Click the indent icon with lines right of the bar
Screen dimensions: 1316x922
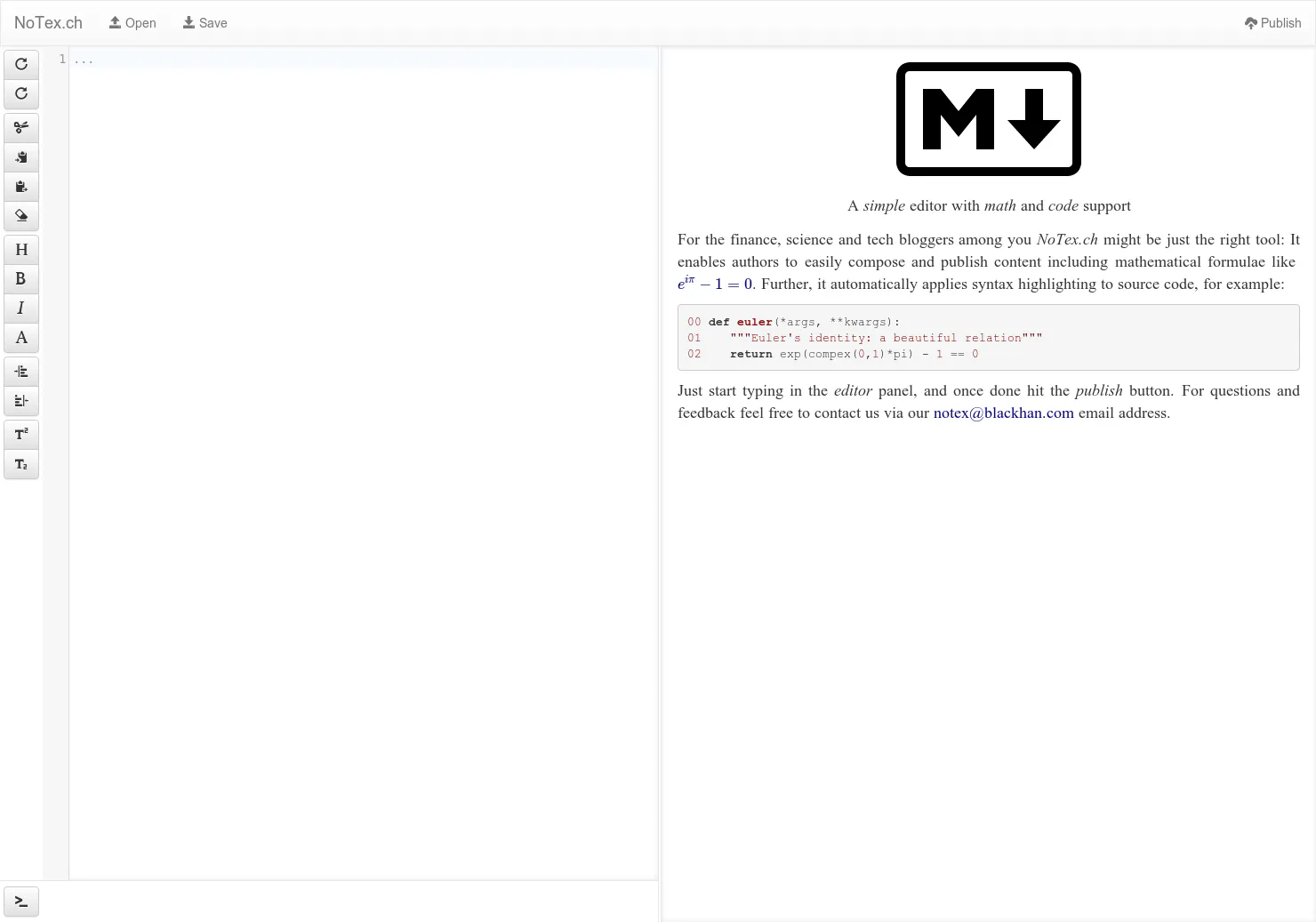click(x=21, y=372)
